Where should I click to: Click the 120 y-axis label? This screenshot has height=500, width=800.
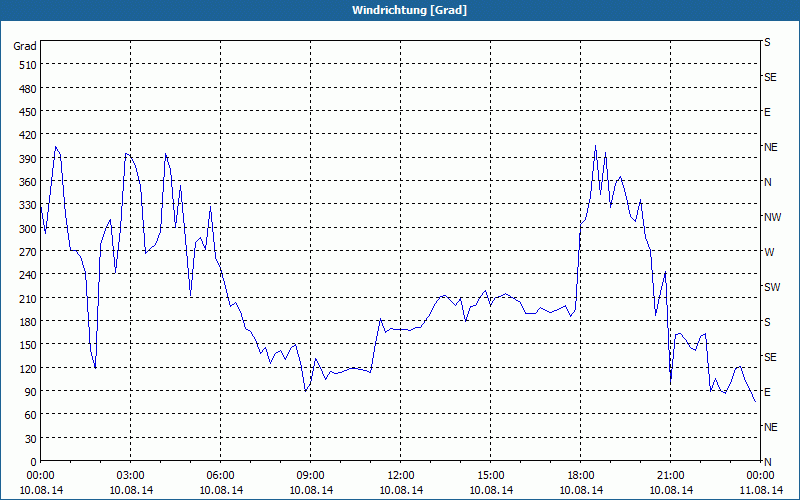tap(28, 369)
